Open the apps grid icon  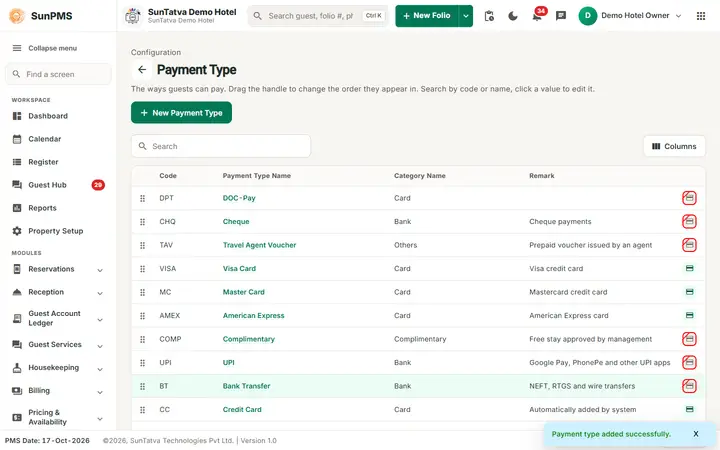701,16
